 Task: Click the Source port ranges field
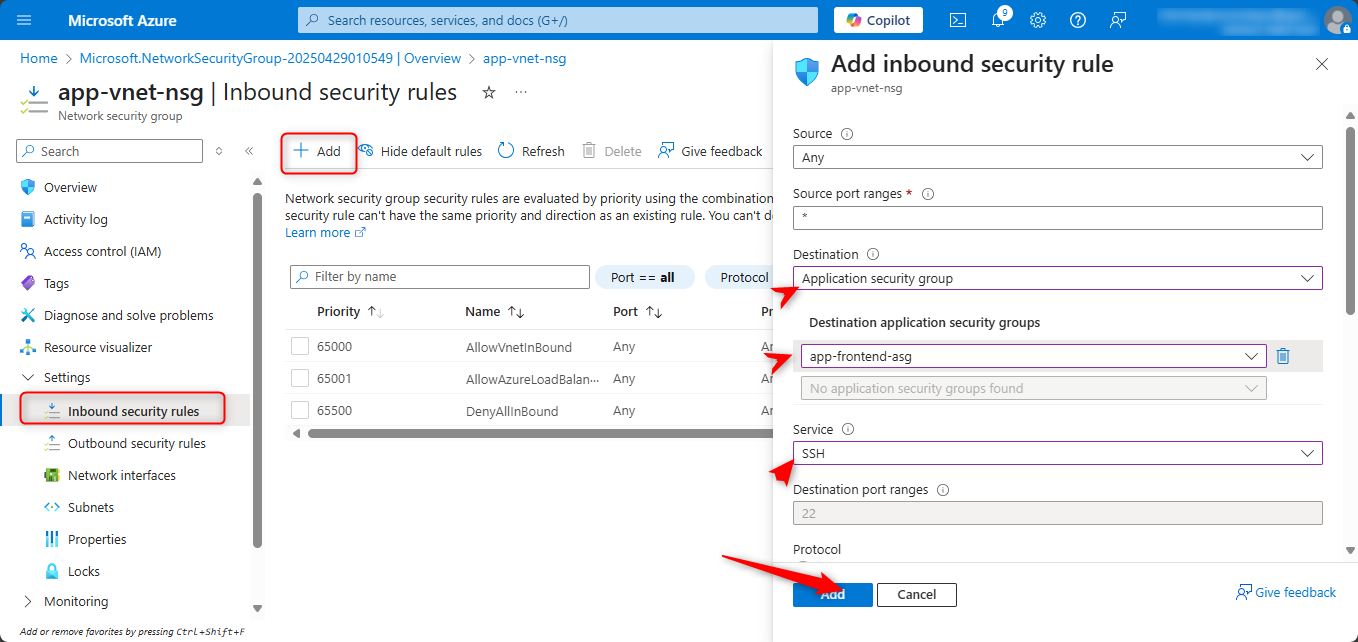pos(1058,218)
